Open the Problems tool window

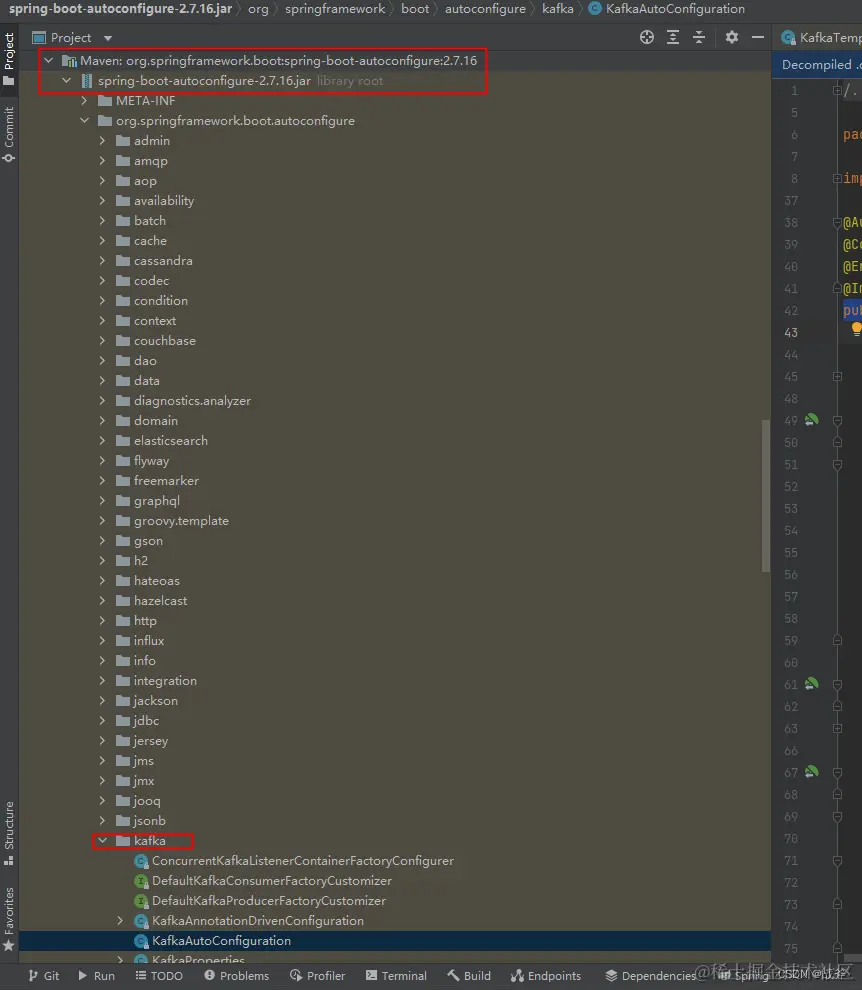(x=236, y=975)
